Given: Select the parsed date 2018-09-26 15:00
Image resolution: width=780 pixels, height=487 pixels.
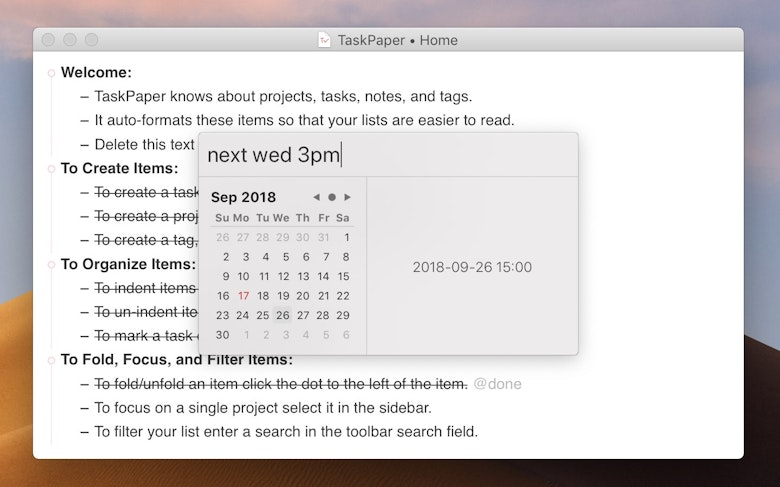Looking at the screenshot, I should (472, 267).
